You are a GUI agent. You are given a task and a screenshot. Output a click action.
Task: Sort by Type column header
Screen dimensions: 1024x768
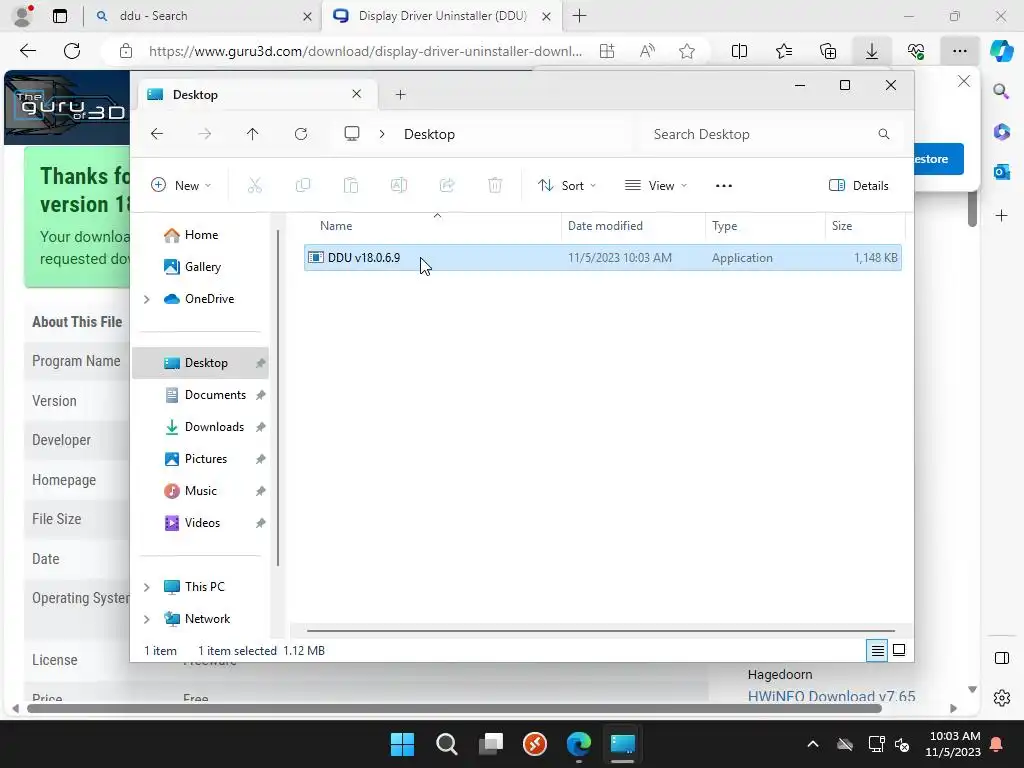click(765, 226)
